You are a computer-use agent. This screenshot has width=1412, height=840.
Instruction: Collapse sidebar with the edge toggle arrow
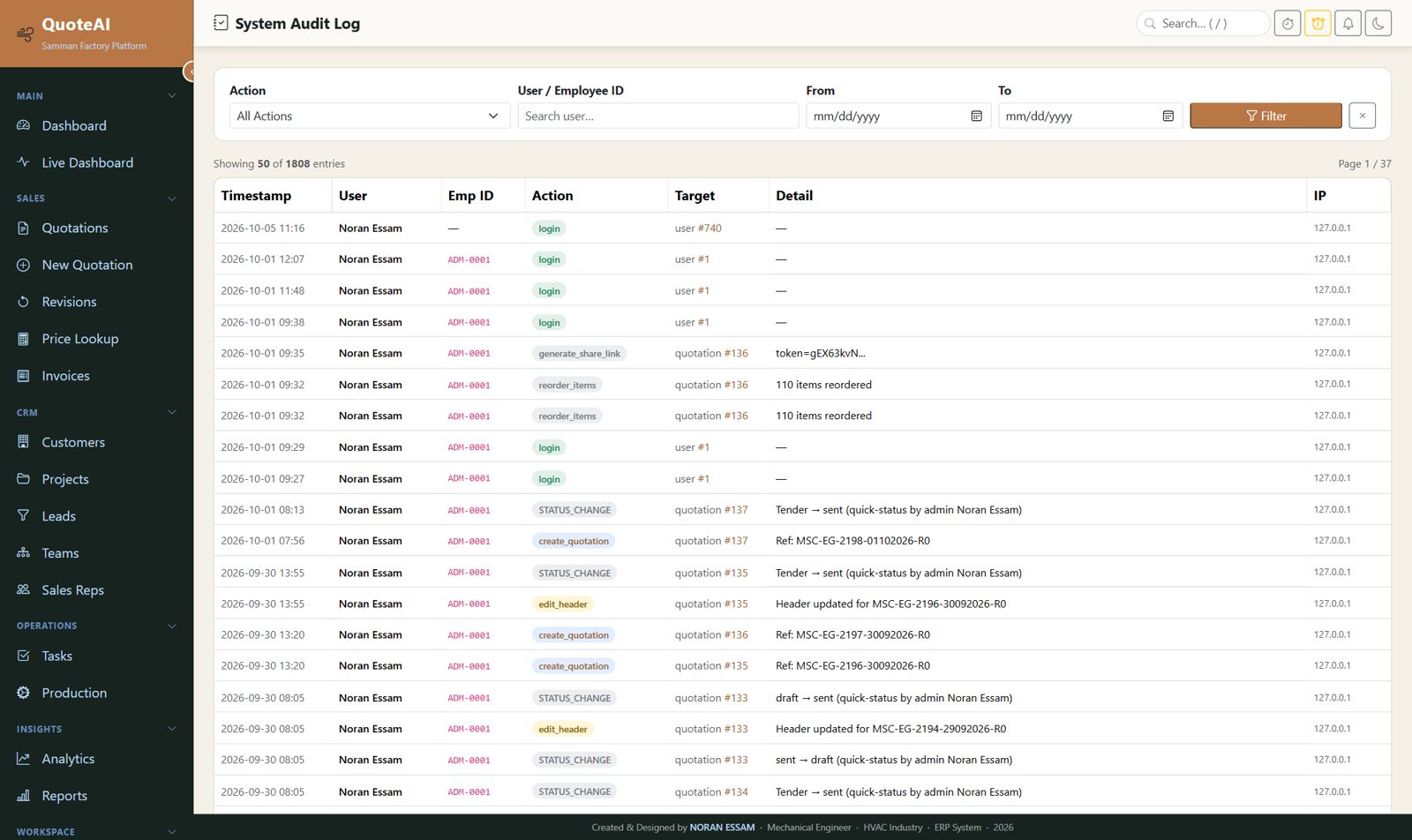(x=189, y=71)
